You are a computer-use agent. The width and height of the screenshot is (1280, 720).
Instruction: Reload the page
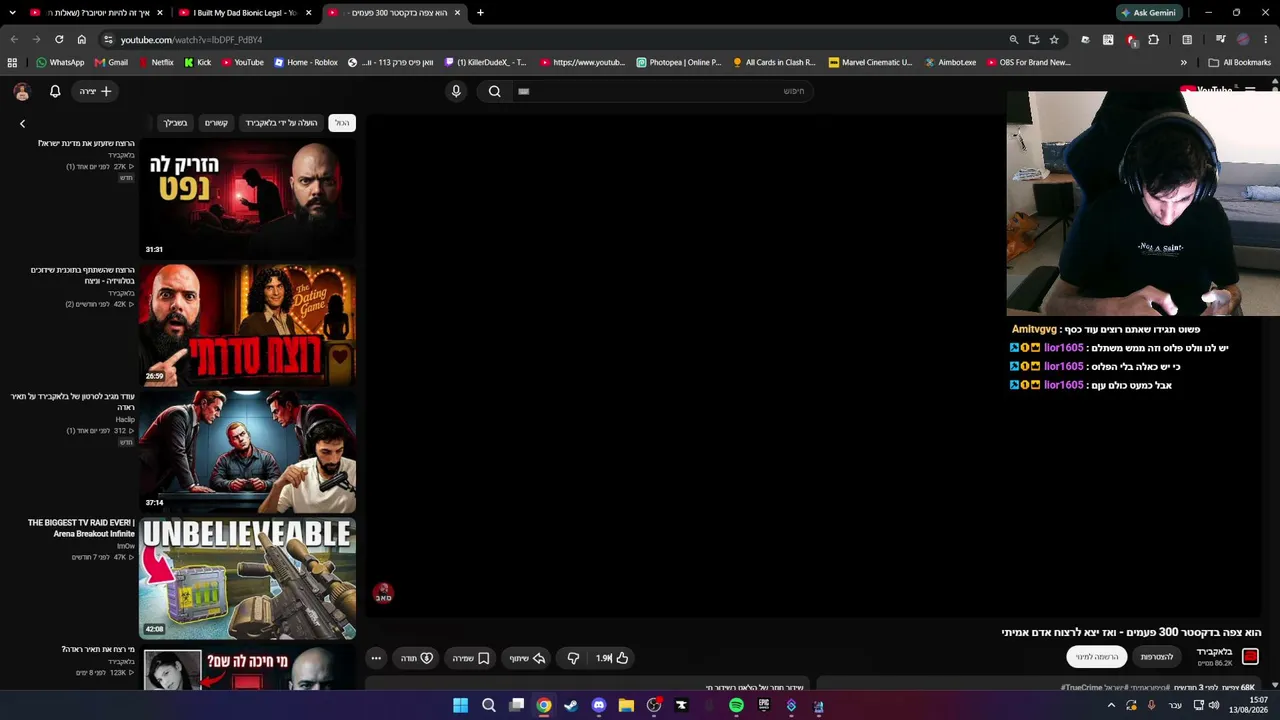click(59, 39)
